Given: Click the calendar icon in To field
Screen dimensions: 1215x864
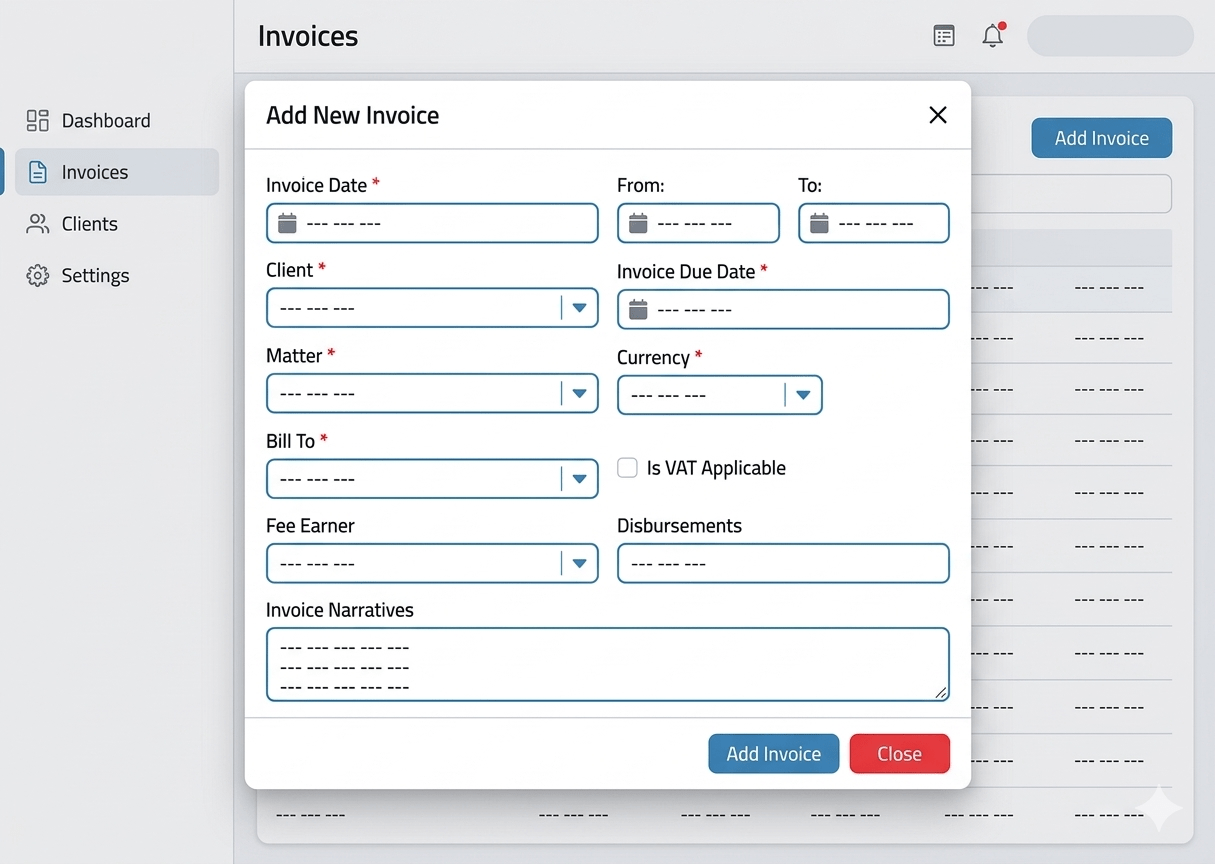Looking at the screenshot, I should pos(819,223).
